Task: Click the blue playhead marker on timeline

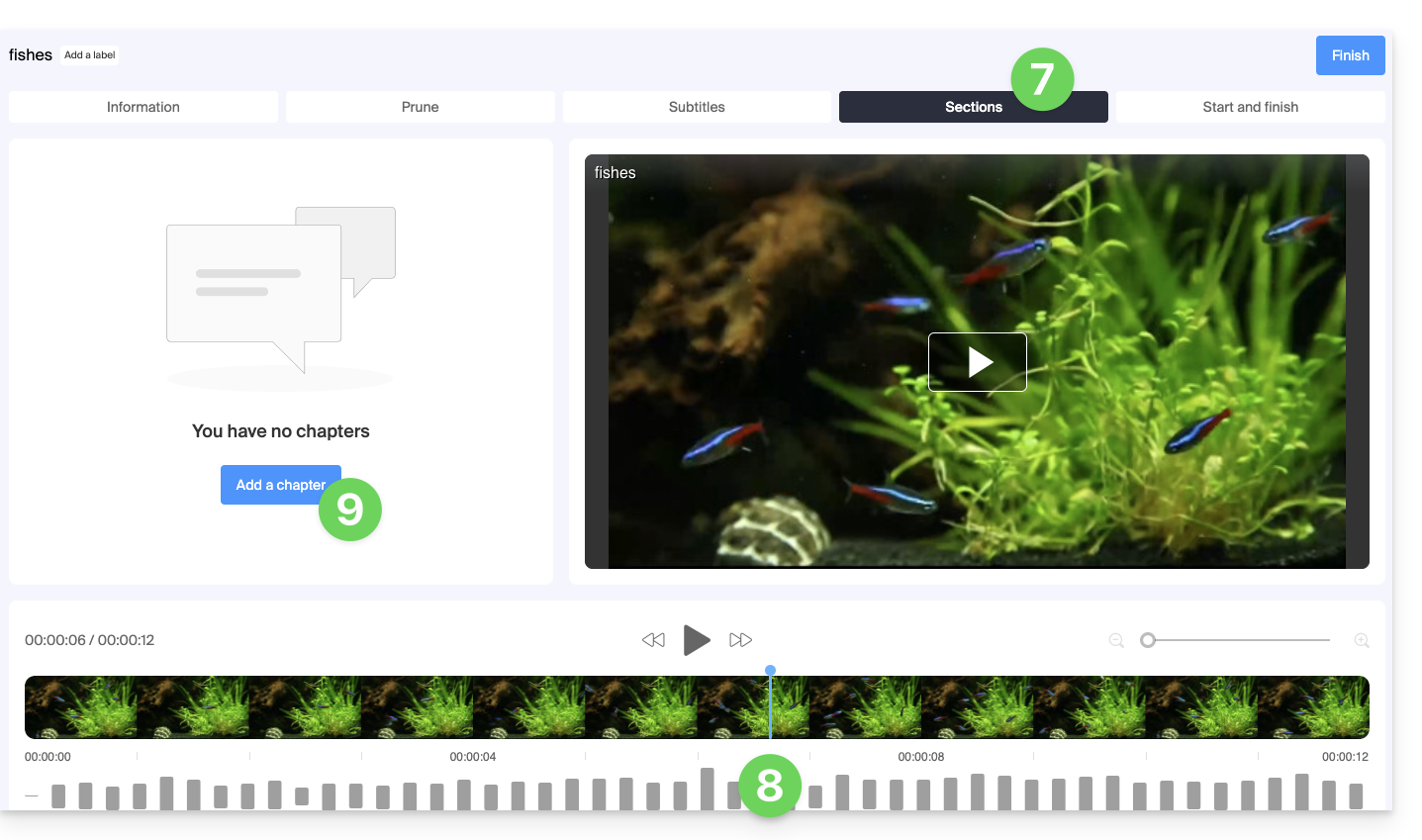Action: pyautogui.click(x=770, y=671)
